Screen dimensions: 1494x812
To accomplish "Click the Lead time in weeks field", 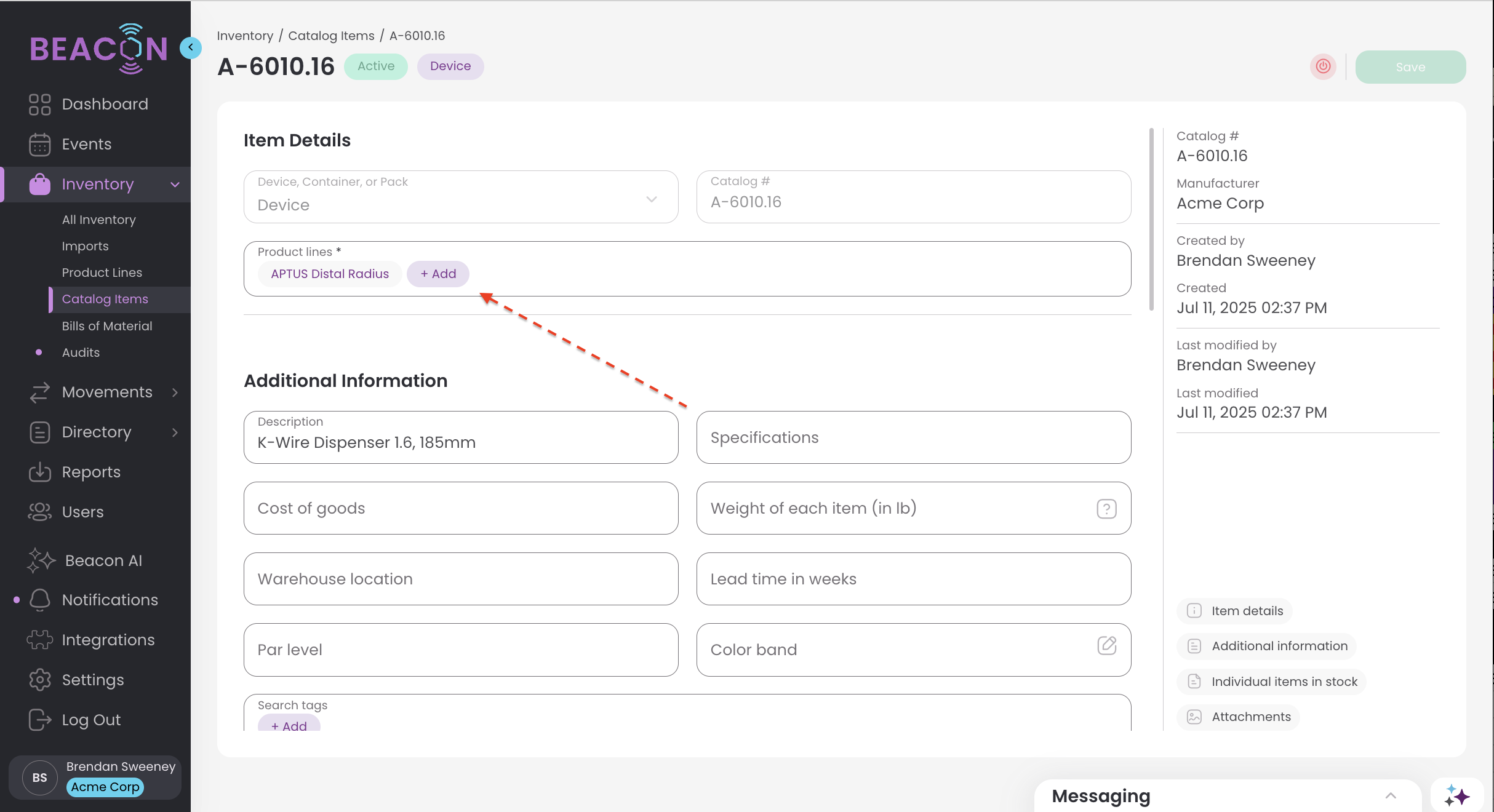I will [x=914, y=579].
